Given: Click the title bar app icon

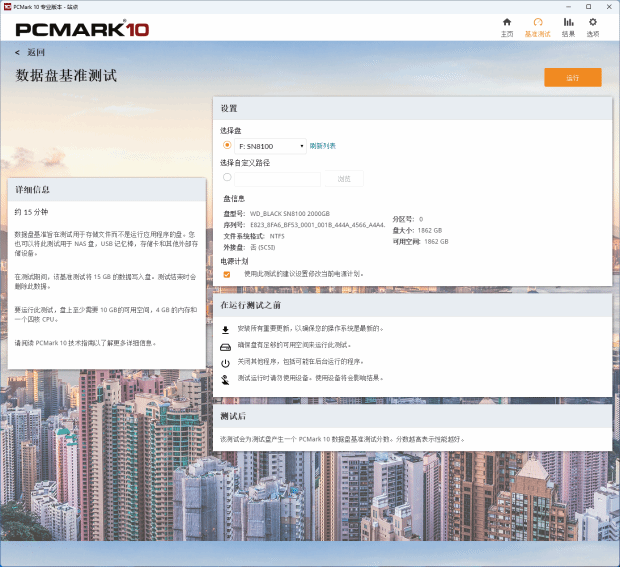Looking at the screenshot, I should (7, 7).
